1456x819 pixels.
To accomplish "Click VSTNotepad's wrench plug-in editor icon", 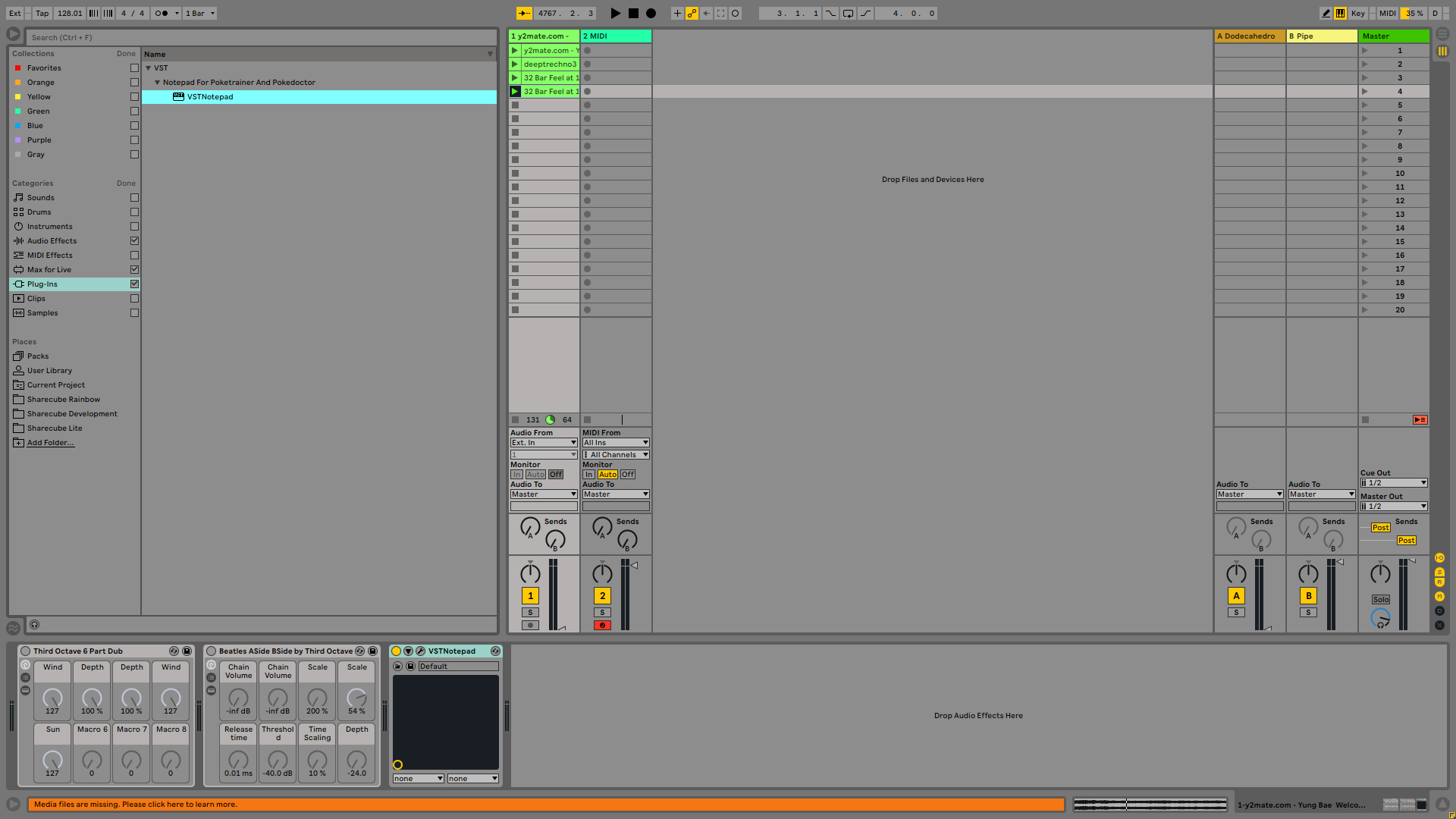I will coord(420,651).
